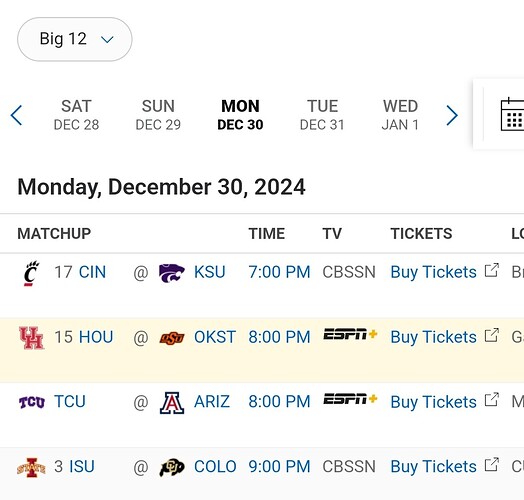This screenshot has width=524, height=500.
Task: Click the Colorado Buffaloes logo
Action: [x=172, y=467]
